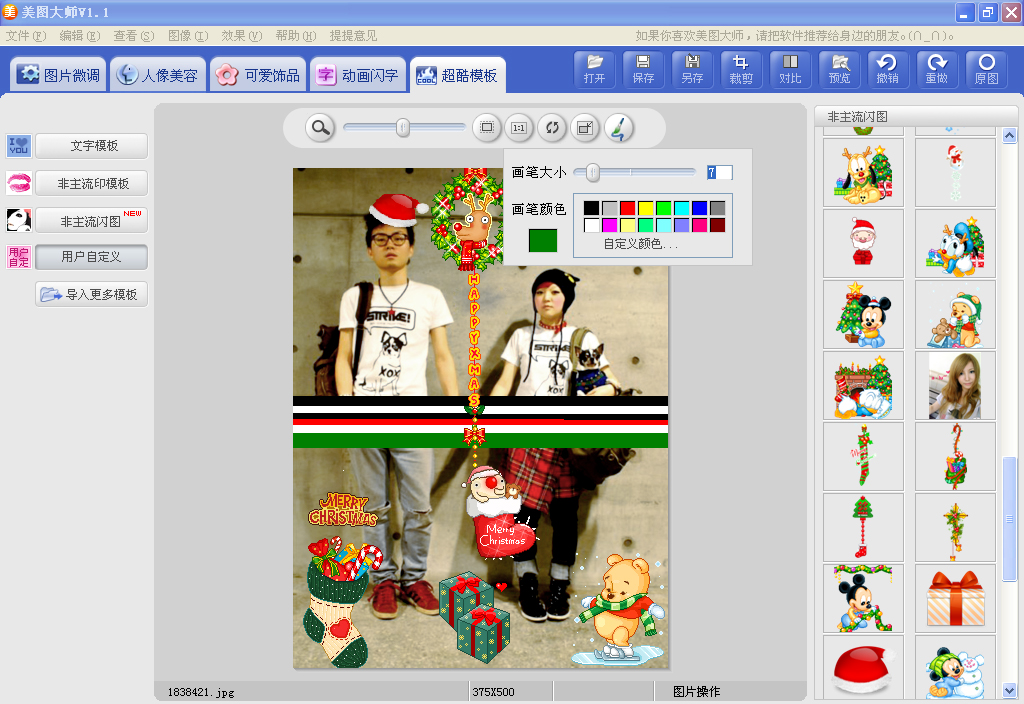Viewport: 1024px width, 704px height.
Task: Click the thumbnail panel scroll down arrow
Action: point(1010,690)
